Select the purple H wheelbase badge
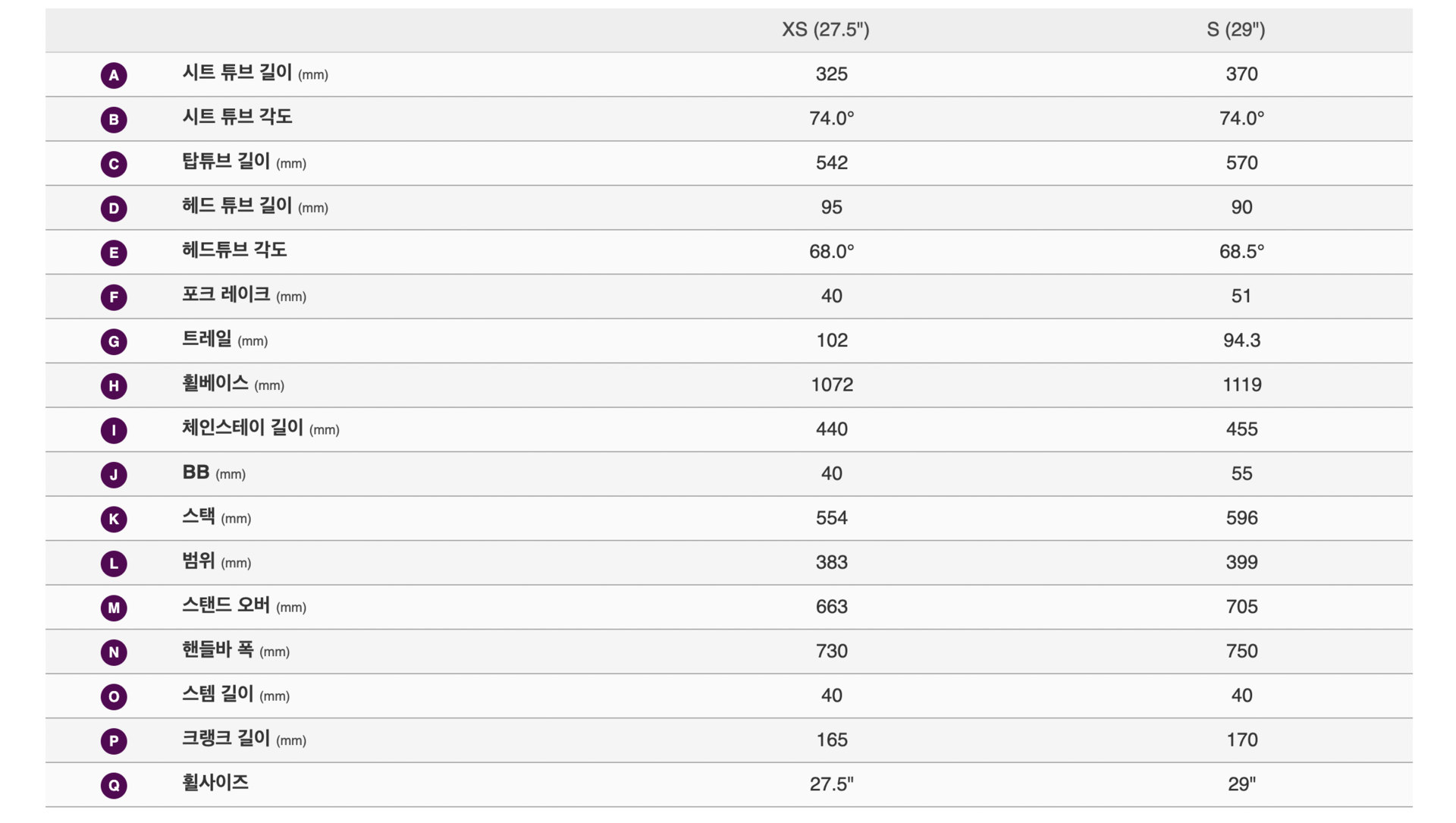 114,385
